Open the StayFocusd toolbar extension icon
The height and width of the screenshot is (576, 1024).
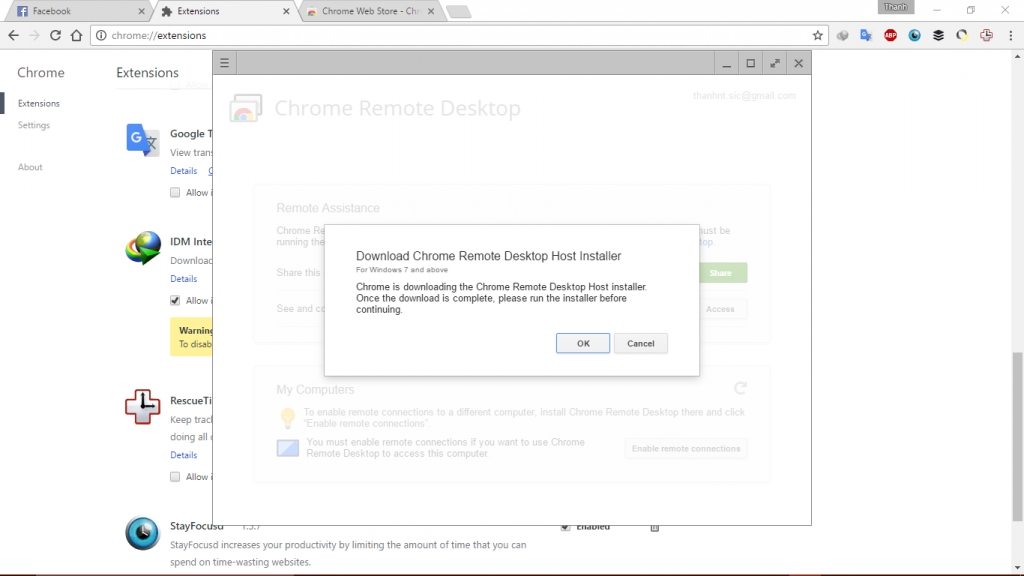coord(914,35)
